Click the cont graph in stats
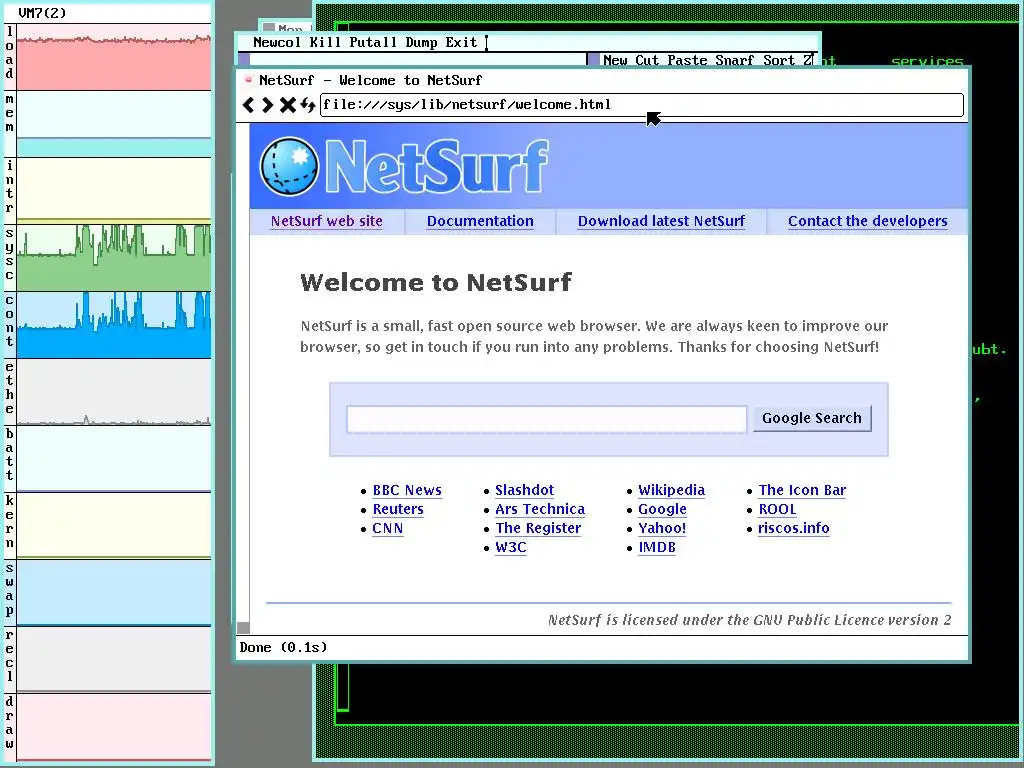This screenshot has width=1024, height=768. [x=114, y=325]
